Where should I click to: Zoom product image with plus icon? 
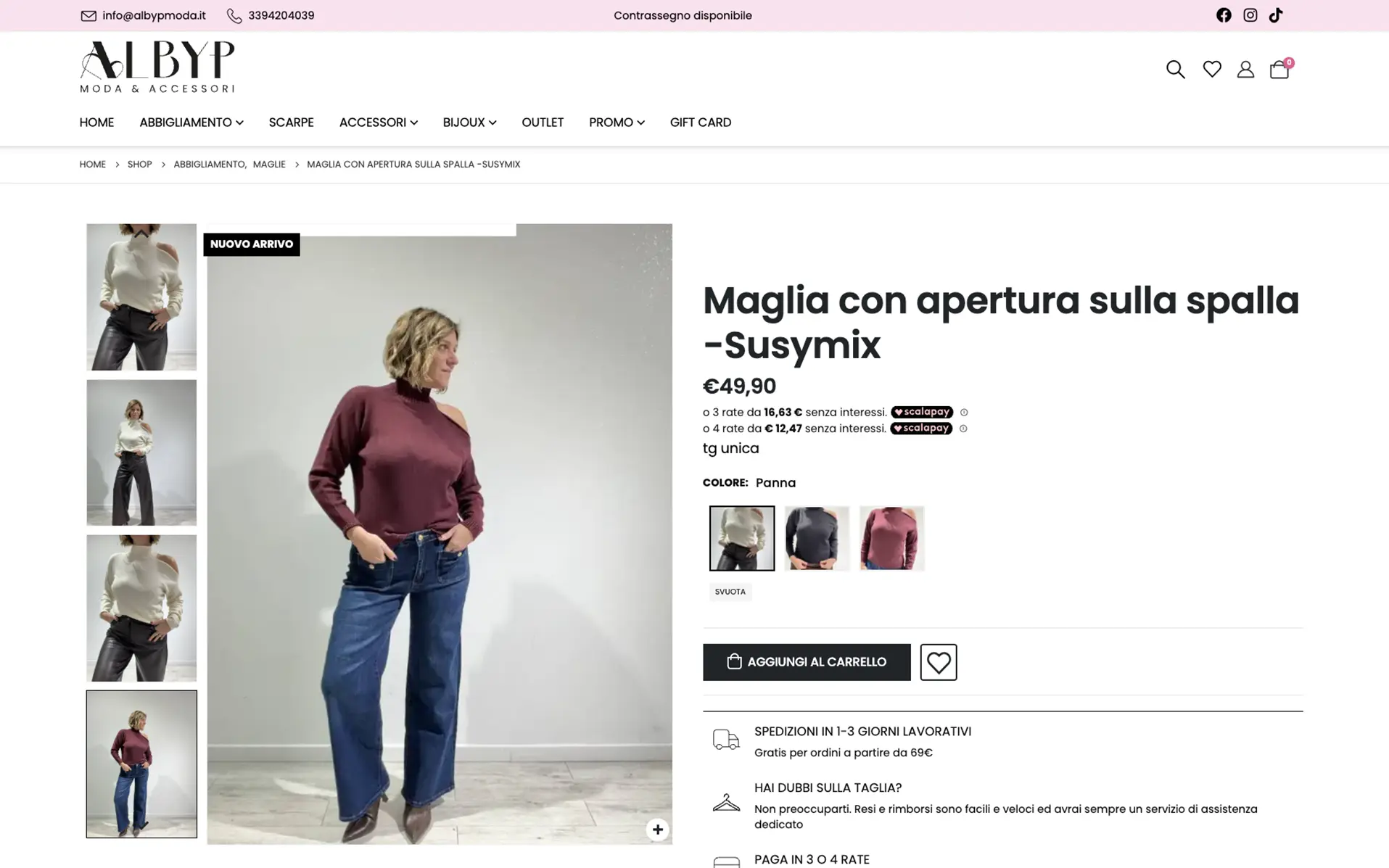pos(657,830)
